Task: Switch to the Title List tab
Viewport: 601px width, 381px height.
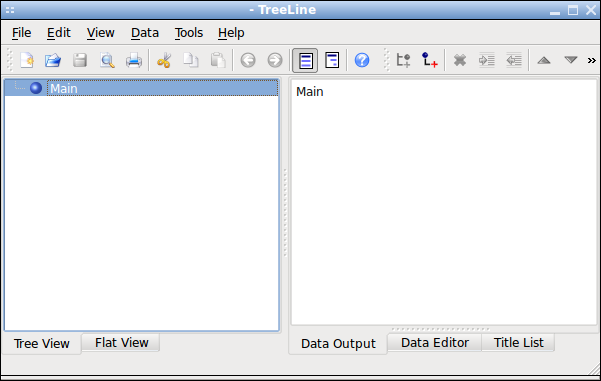Action: coord(518,342)
